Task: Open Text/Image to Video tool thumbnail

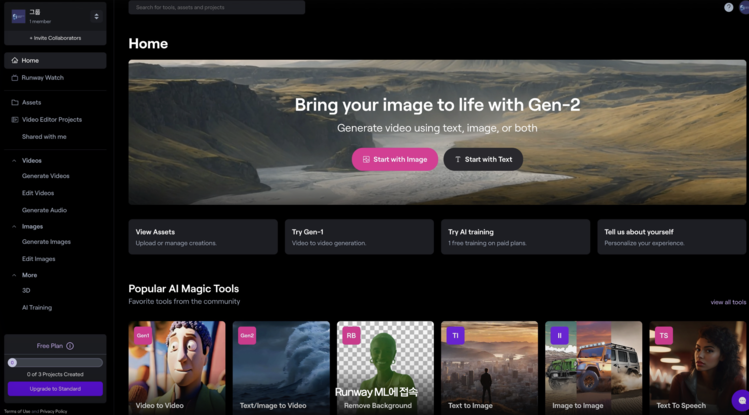Action: [x=281, y=368]
